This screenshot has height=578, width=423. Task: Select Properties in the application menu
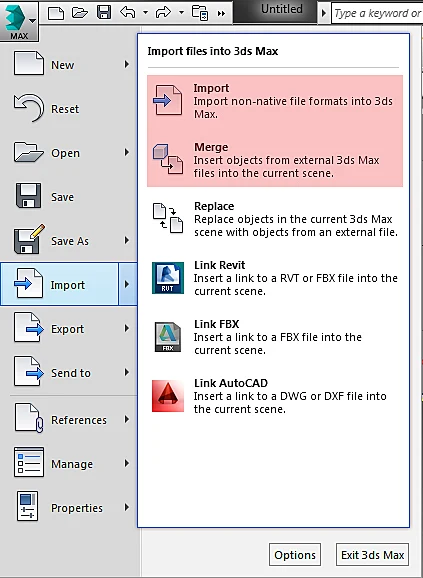point(70,508)
